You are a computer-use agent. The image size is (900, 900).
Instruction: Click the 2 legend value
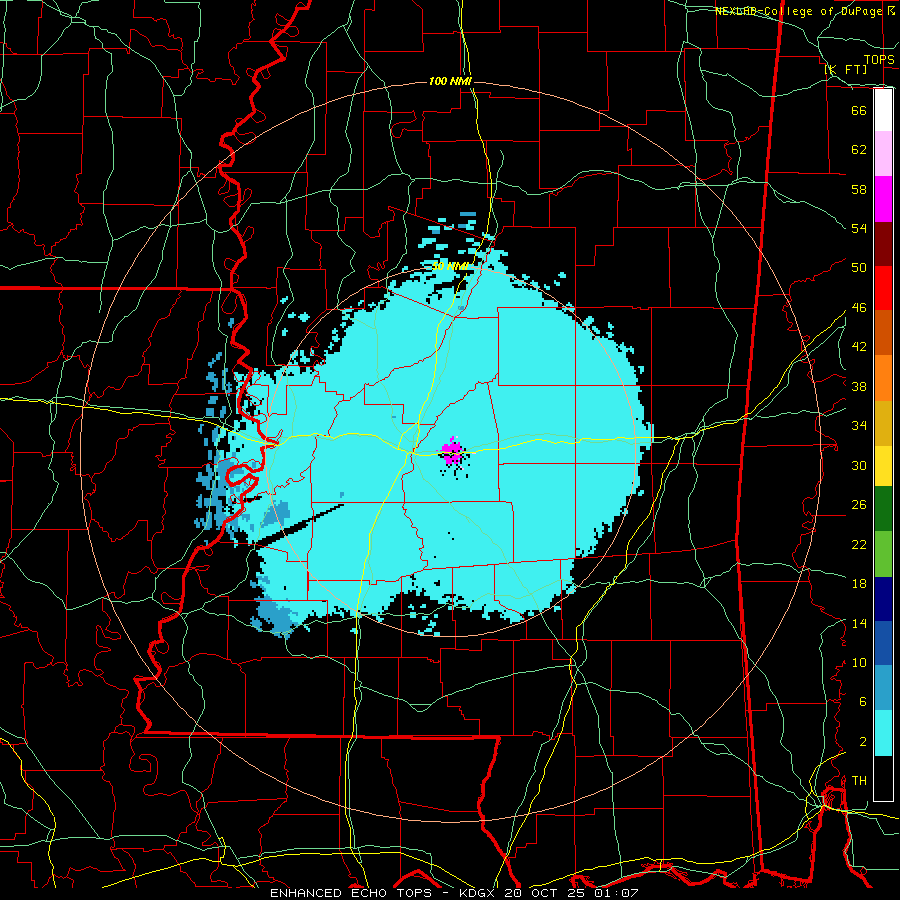[x=863, y=742]
